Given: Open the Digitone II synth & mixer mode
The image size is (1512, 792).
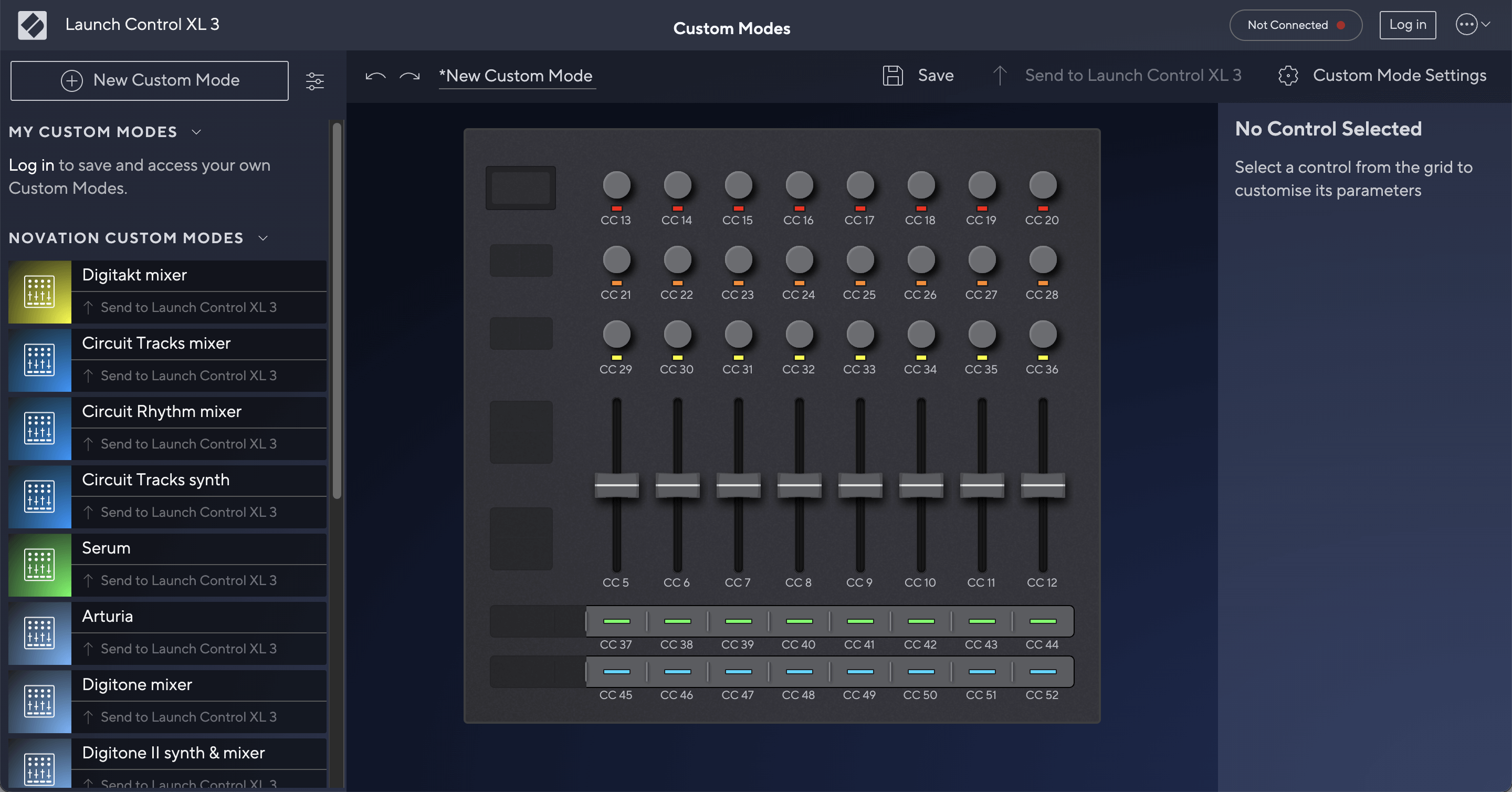Looking at the screenshot, I should point(198,753).
